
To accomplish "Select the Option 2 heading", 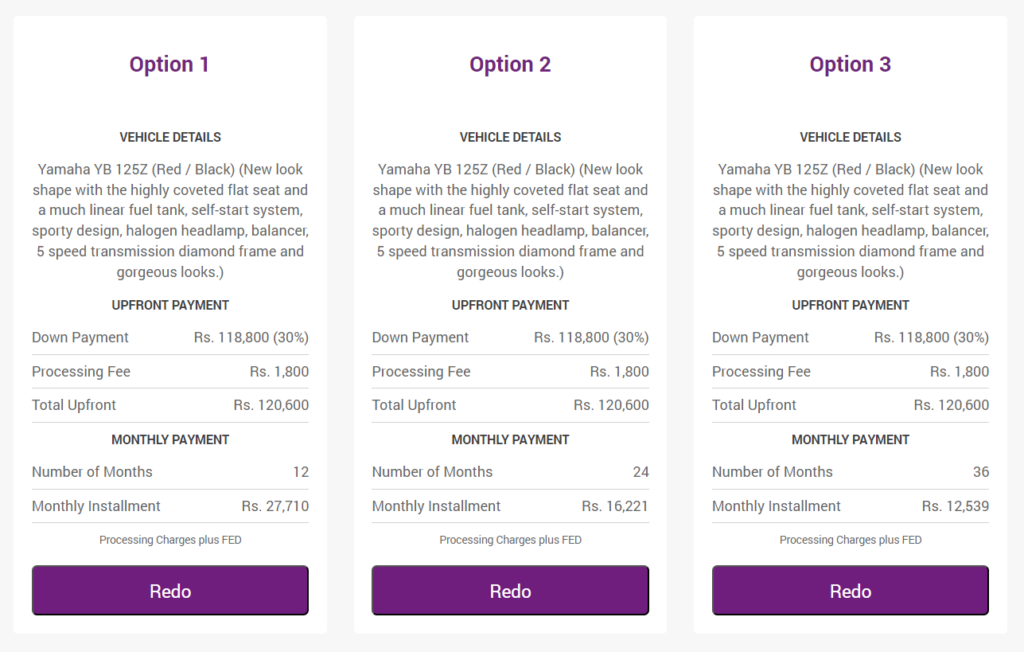I will (510, 64).
